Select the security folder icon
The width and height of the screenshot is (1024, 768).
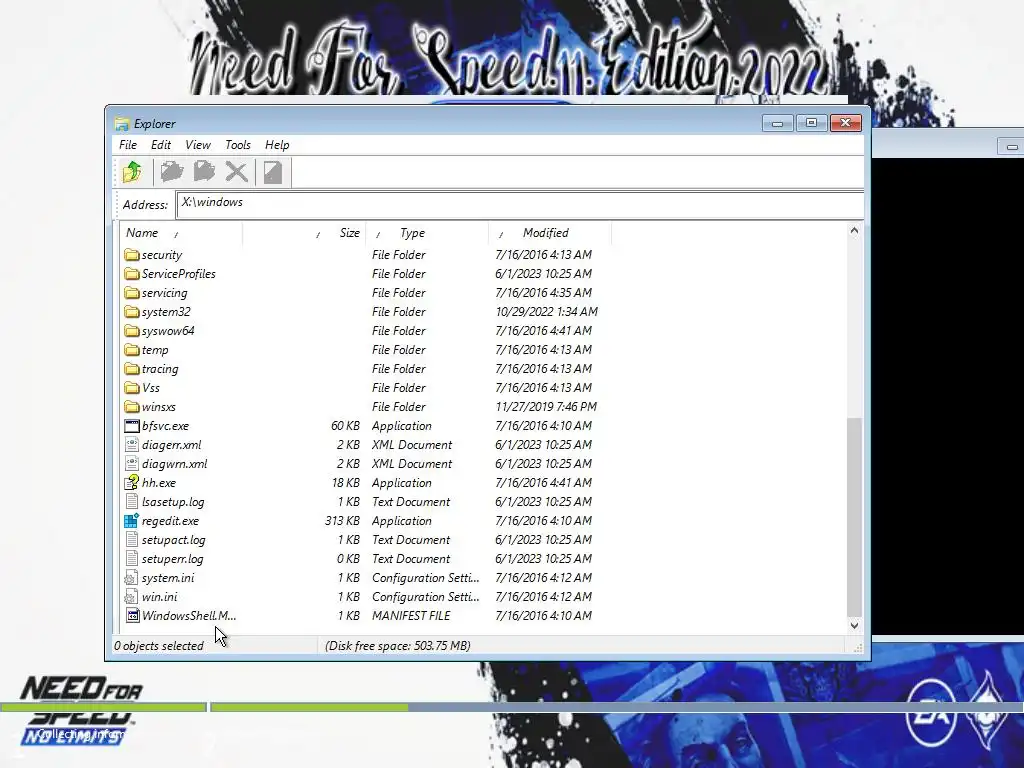click(x=132, y=255)
